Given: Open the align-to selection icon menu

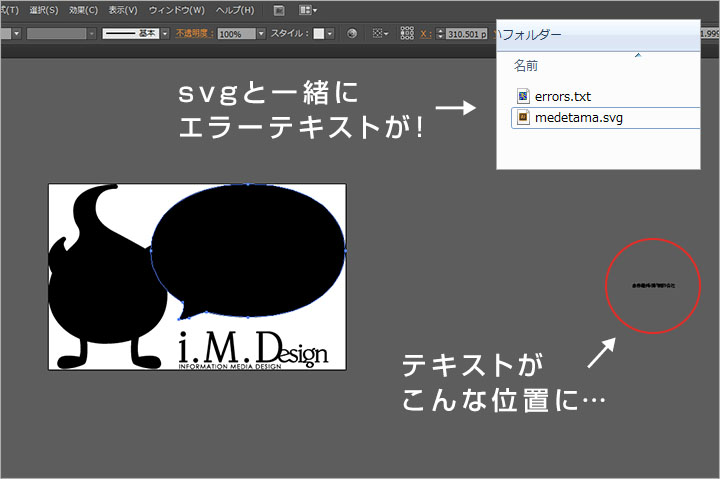Looking at the screenshot, I should point(380,34).
